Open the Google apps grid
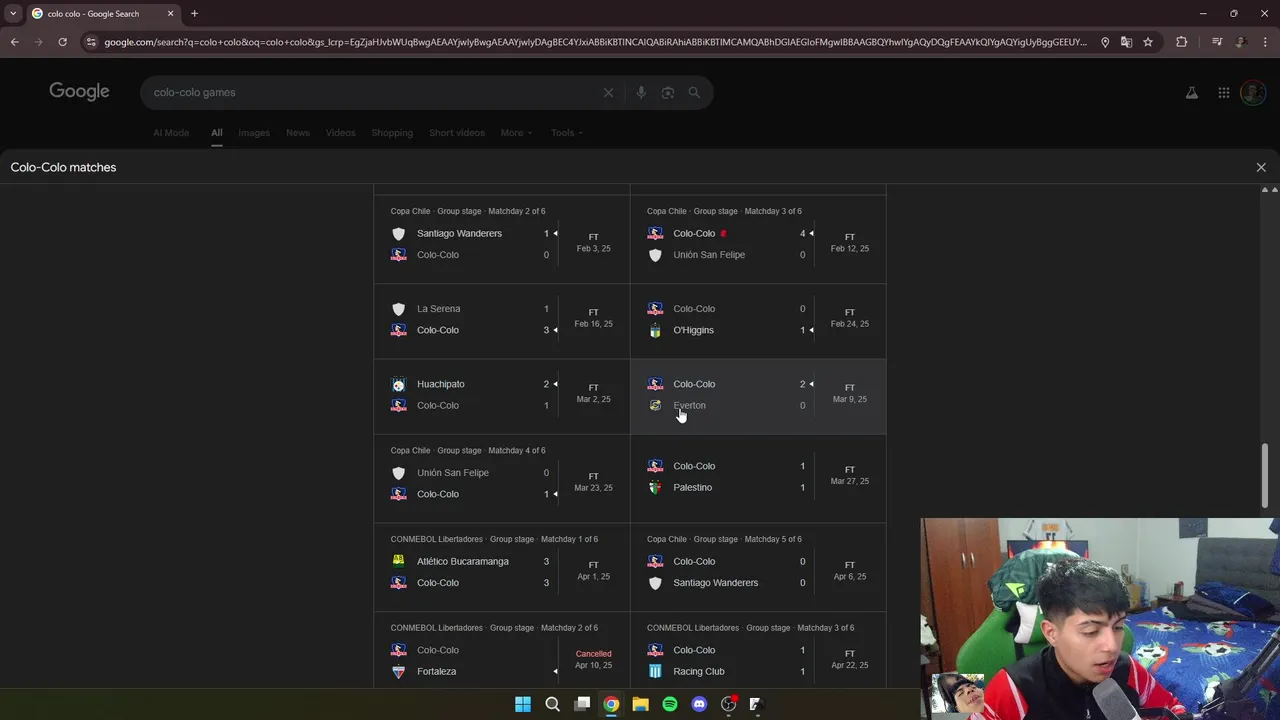The width and height of the screenshot is (1280, 720). tap(1224, 92)
